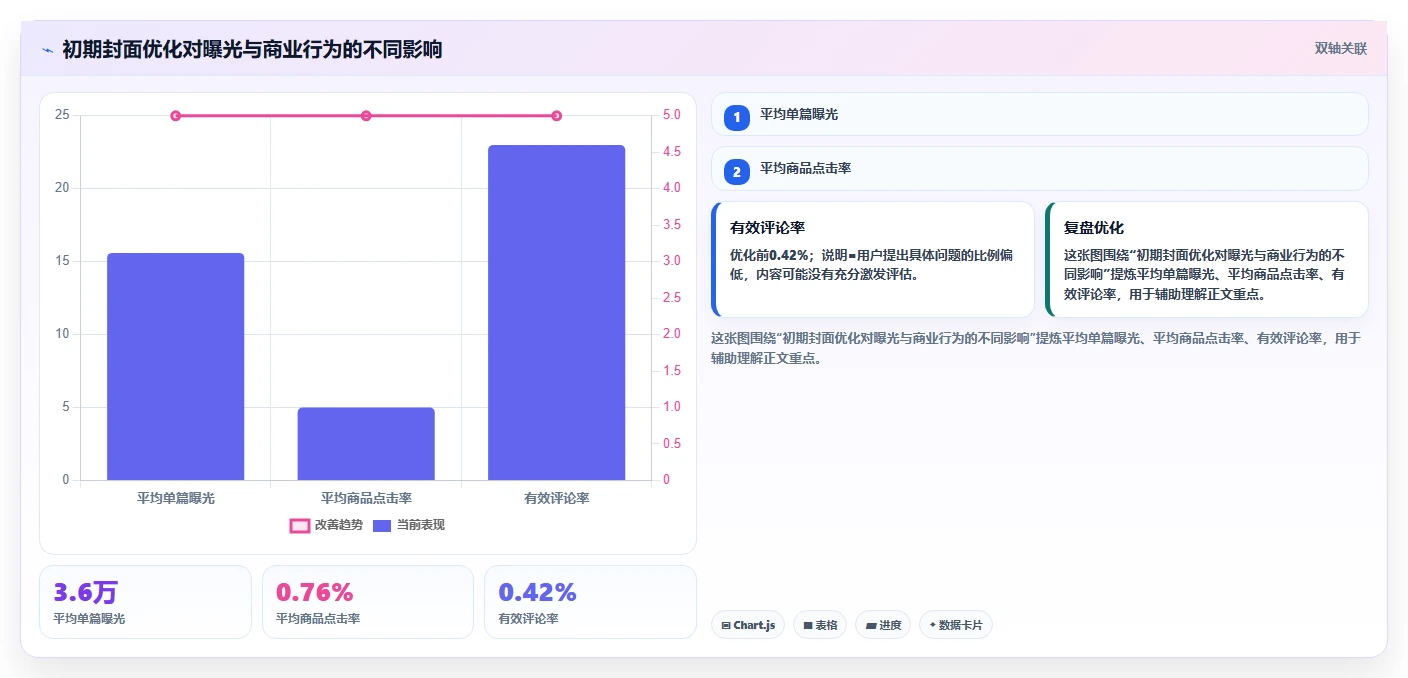Click the 平均商品点击率 bar in chart
The width and height of the screenshot is (1408, 678).
(x=366, y=443)
